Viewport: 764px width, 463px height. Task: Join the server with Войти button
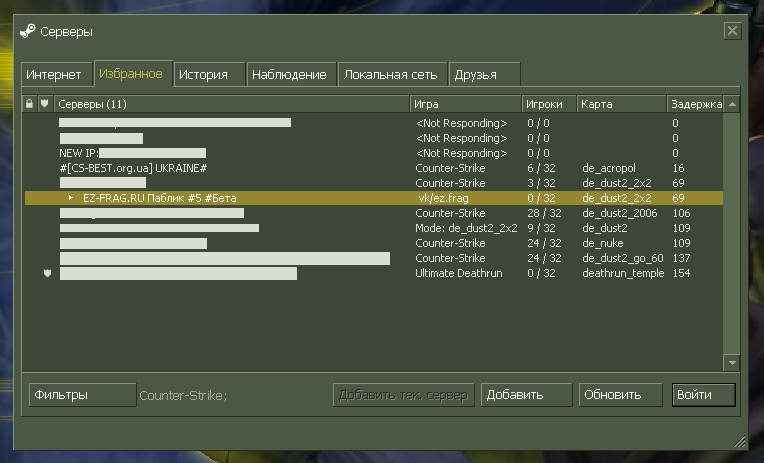[703, 395]
